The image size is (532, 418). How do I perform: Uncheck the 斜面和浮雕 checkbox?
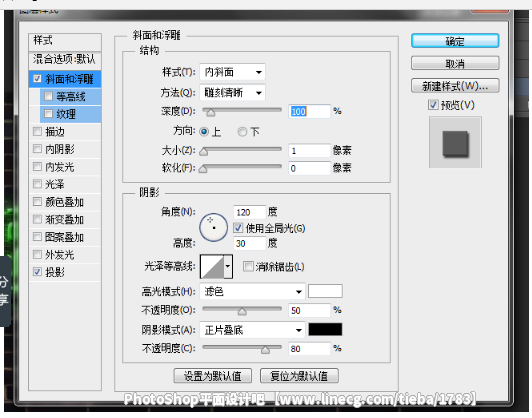tap(37, 79)
